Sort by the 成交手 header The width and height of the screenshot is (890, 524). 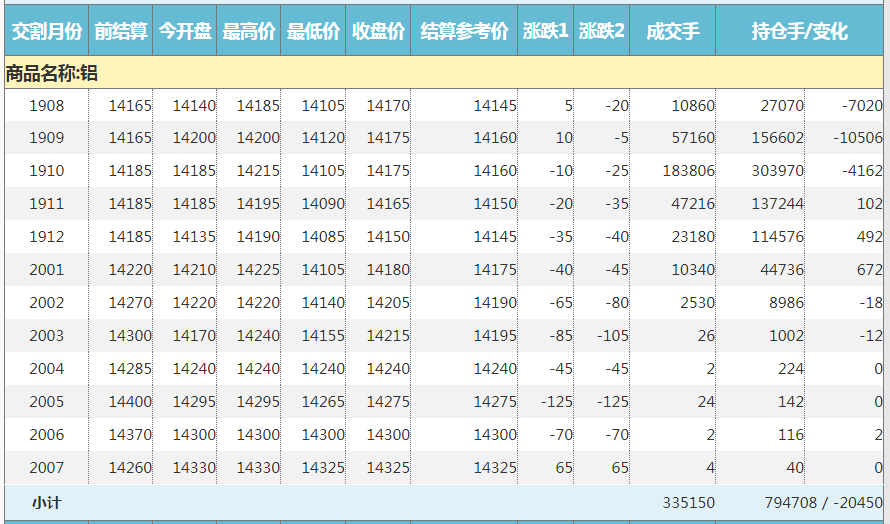pyautogui.click(x=672, y=31)
